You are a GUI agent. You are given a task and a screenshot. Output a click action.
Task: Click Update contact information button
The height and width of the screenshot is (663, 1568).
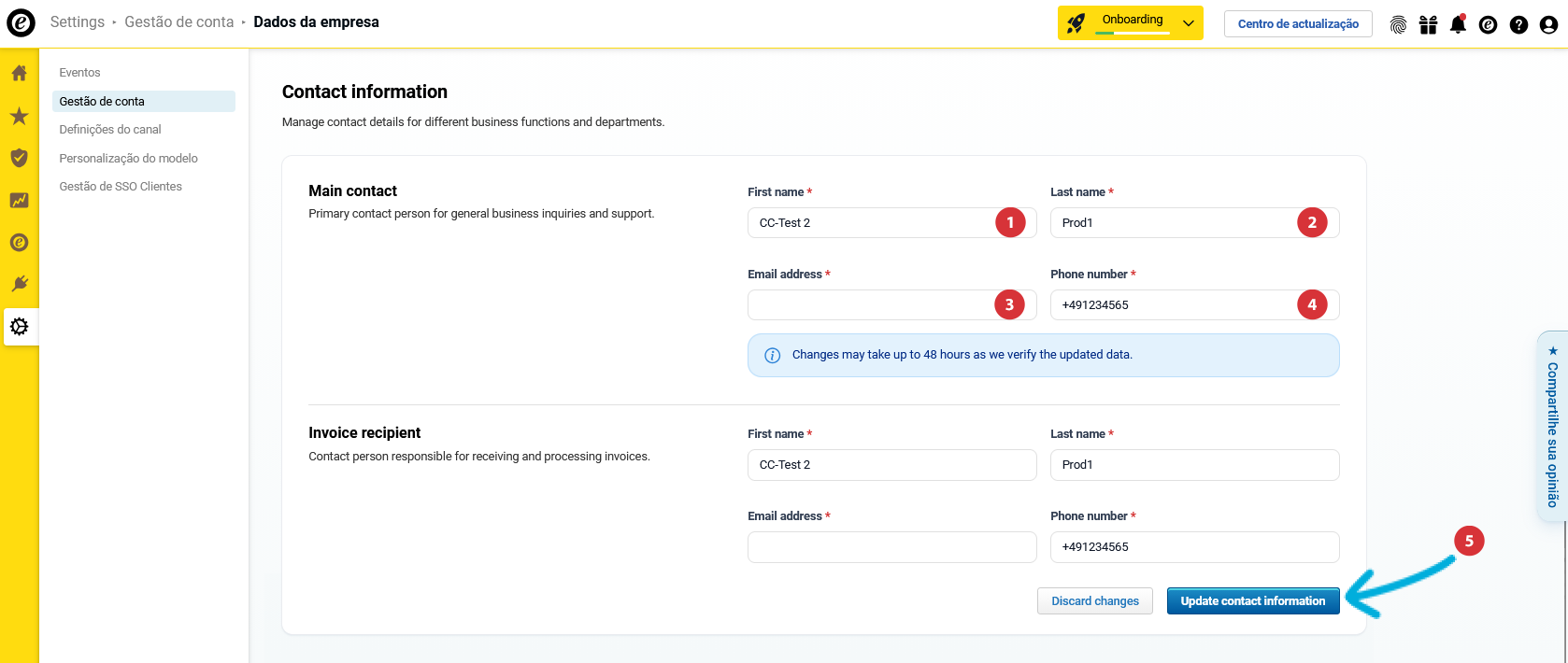(x=1252, y=601)
